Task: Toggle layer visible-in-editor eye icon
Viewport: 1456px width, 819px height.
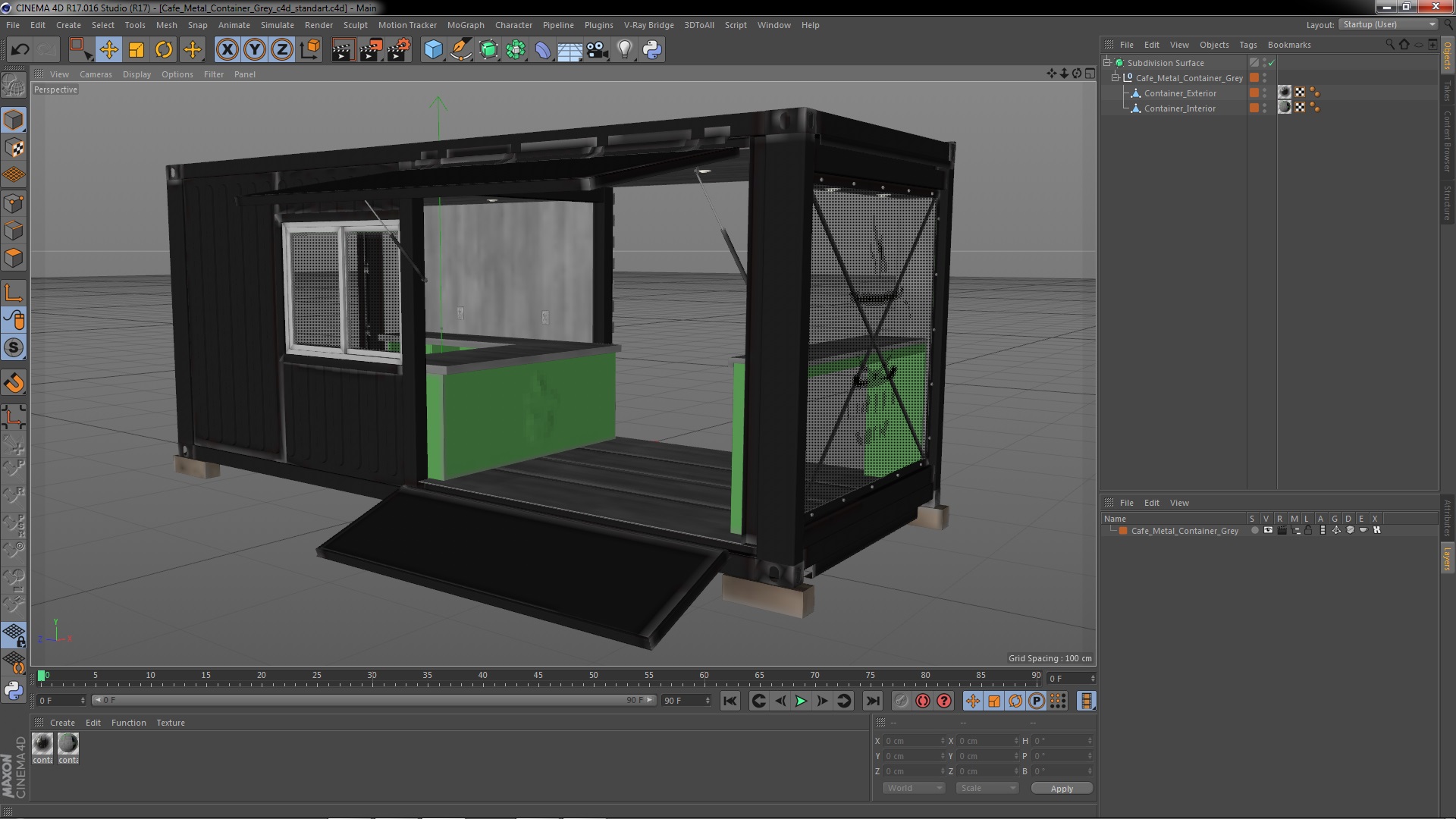Action: tap(1268, 531)
